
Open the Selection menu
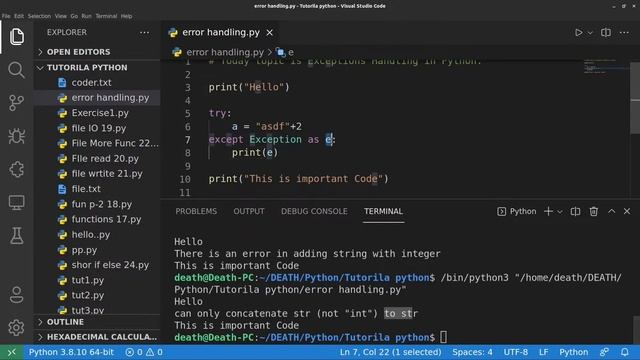tap(39, 16)
